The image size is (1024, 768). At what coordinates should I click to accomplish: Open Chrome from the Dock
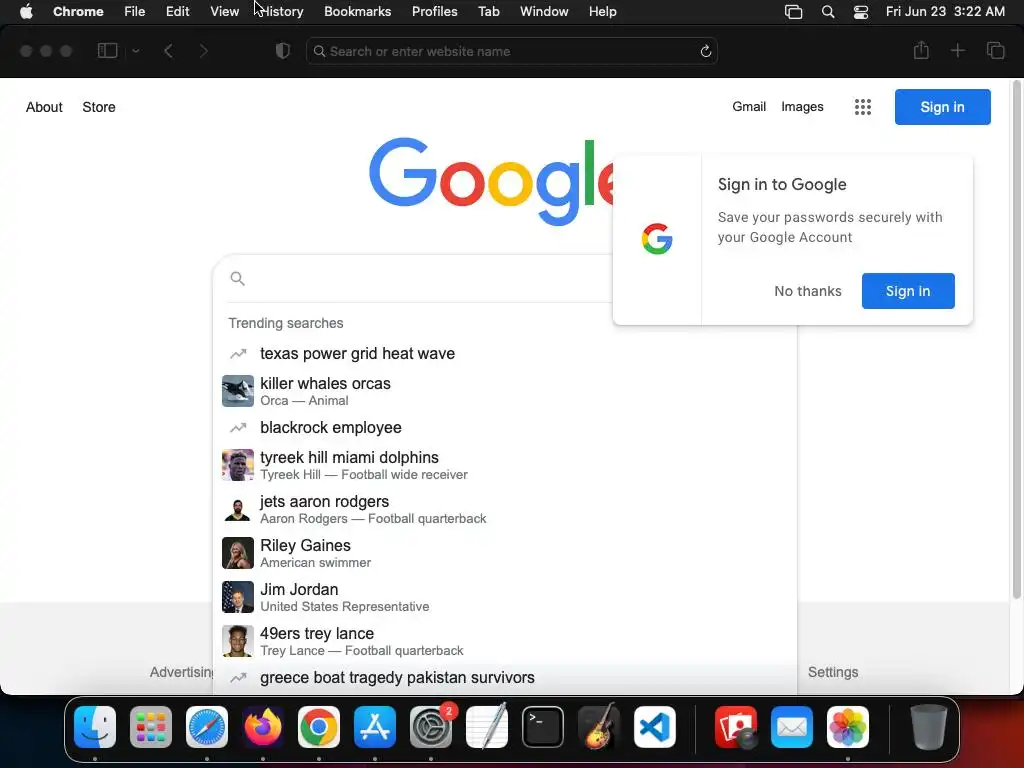click(x=319, y=727)
